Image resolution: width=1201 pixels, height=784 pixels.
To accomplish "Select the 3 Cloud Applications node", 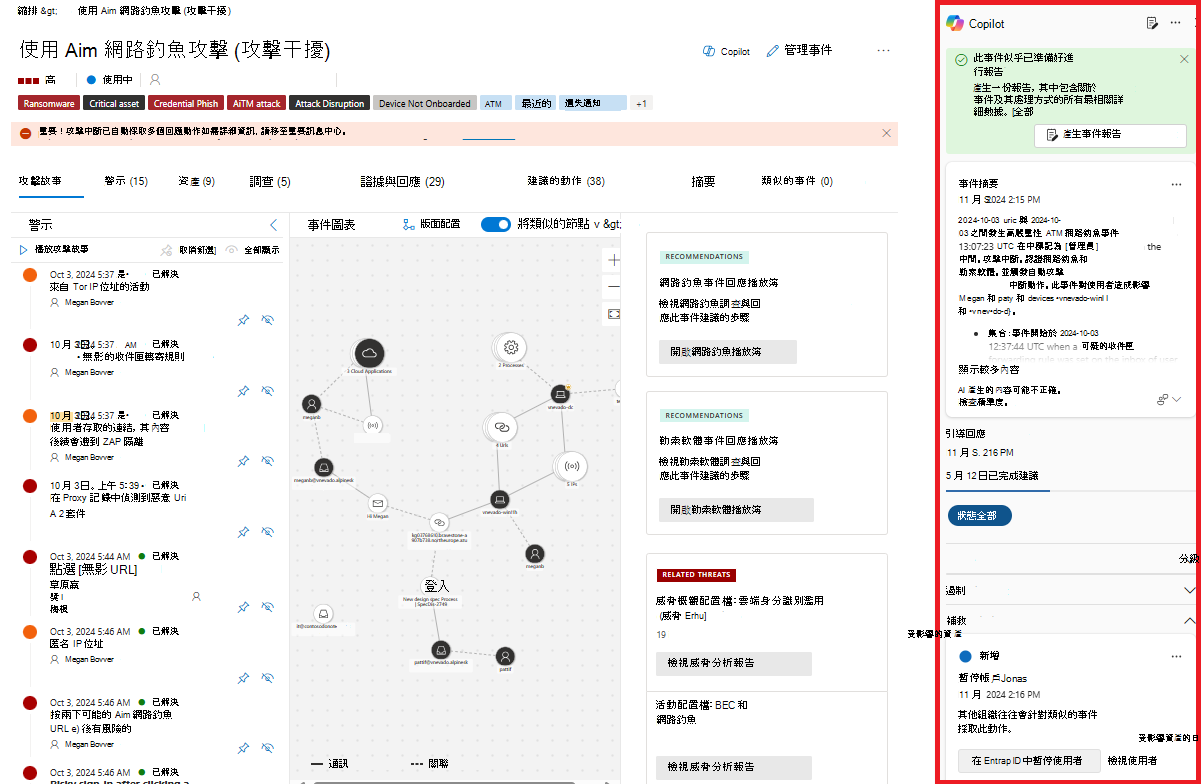I will coord(369,353).
